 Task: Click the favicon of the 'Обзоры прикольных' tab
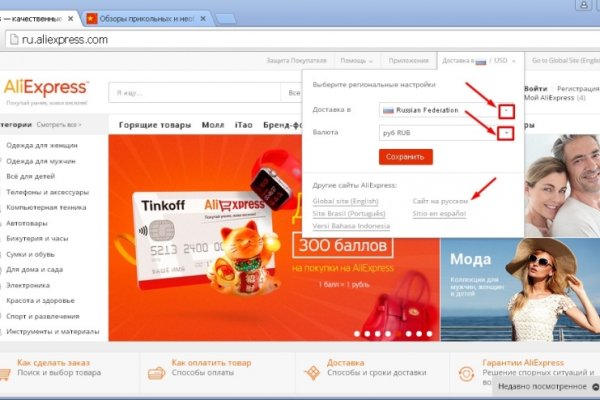pyautogui.click(x=92, y=17)
